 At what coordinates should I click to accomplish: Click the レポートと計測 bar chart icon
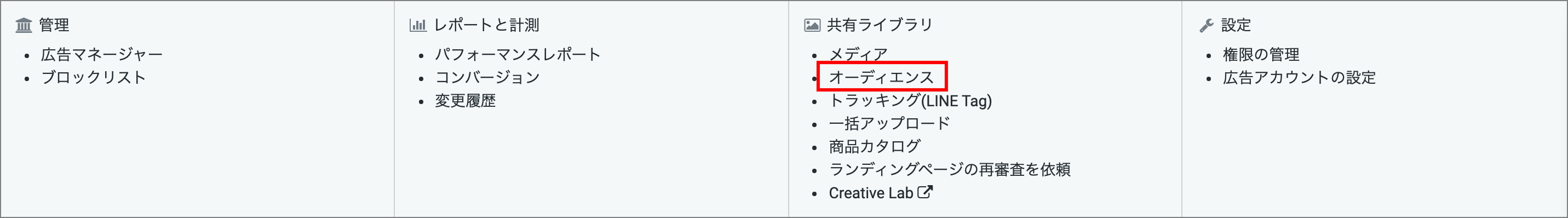click(x=417, y=26)
